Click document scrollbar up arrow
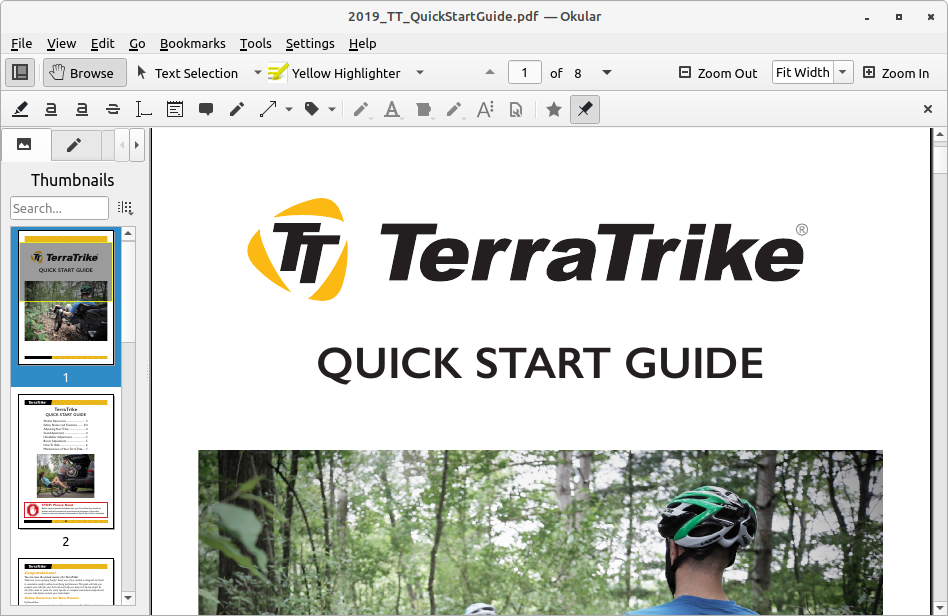 coord(940,134)
